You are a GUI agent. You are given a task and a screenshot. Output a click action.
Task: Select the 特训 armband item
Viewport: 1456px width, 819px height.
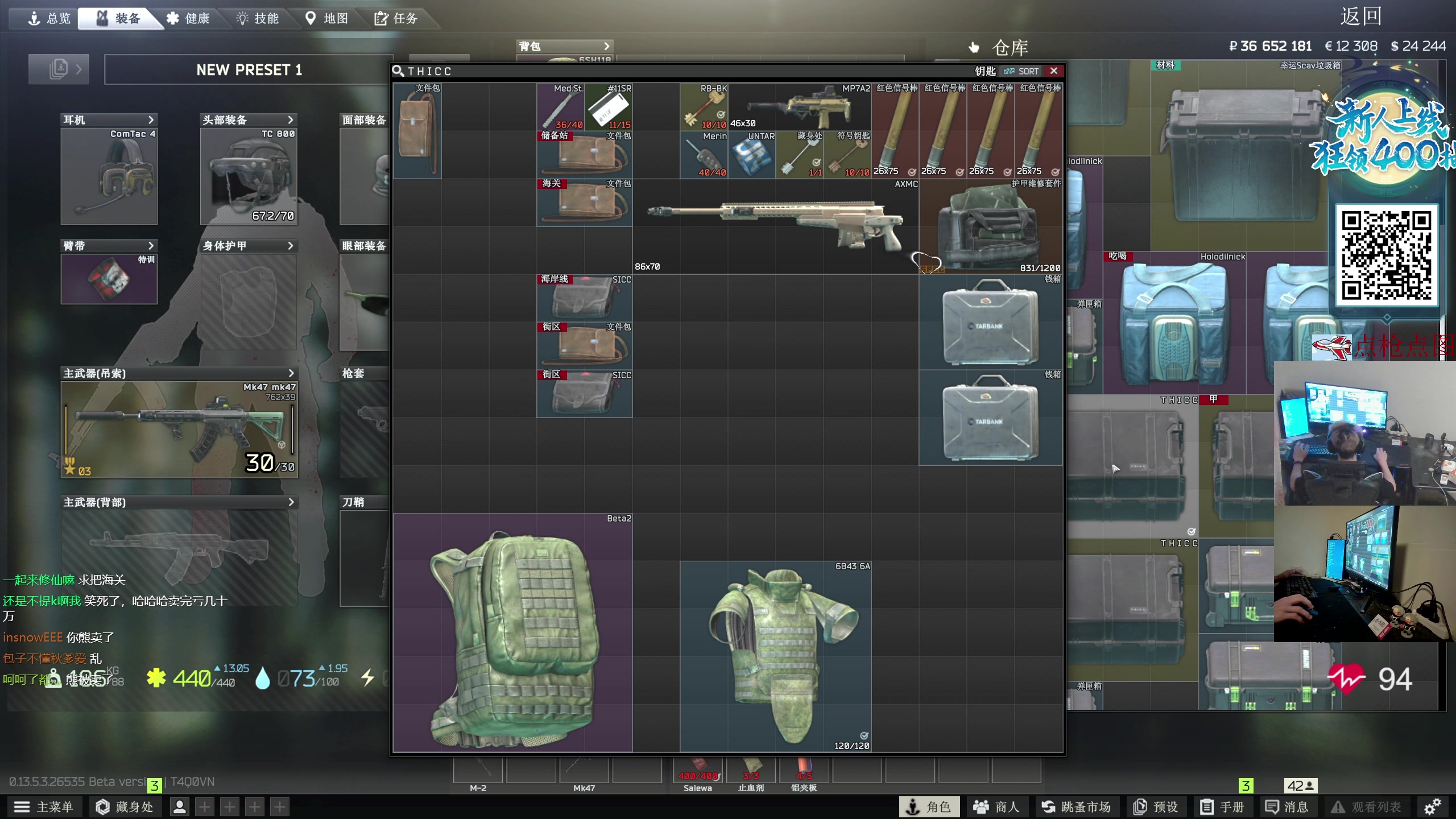109,279
